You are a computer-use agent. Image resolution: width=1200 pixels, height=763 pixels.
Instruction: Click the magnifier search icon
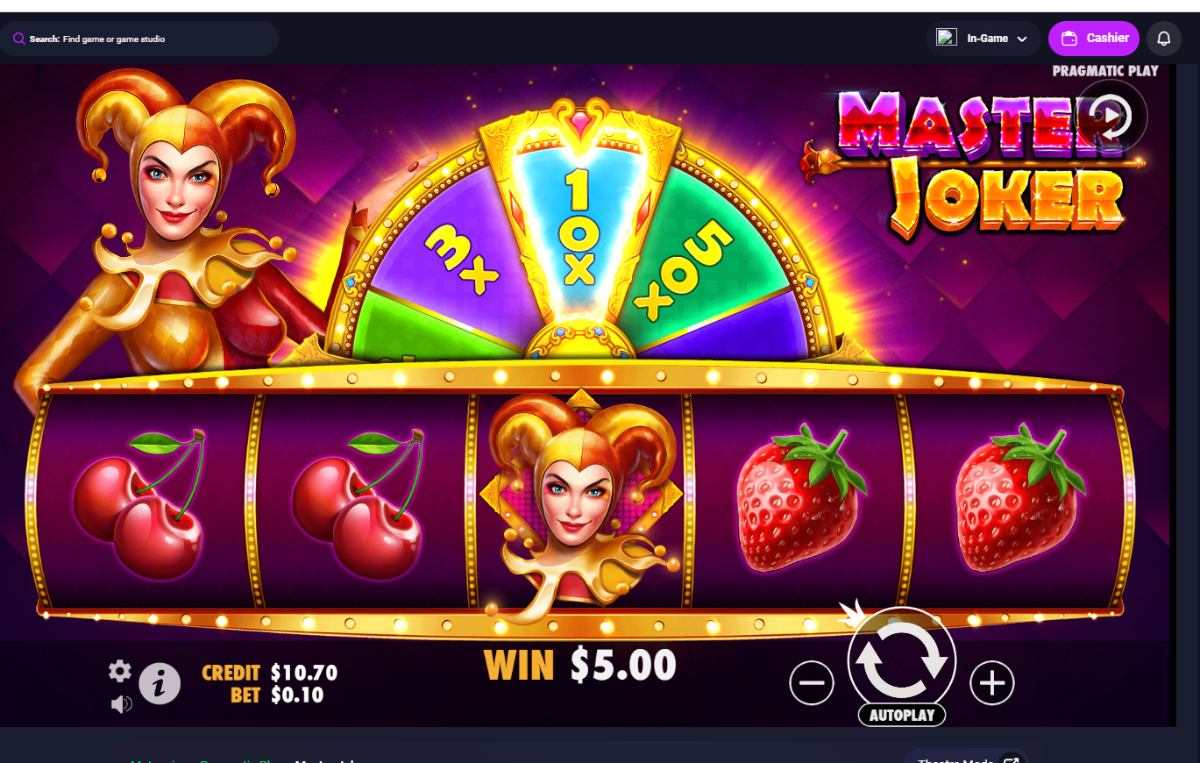(x=19, y=39)
